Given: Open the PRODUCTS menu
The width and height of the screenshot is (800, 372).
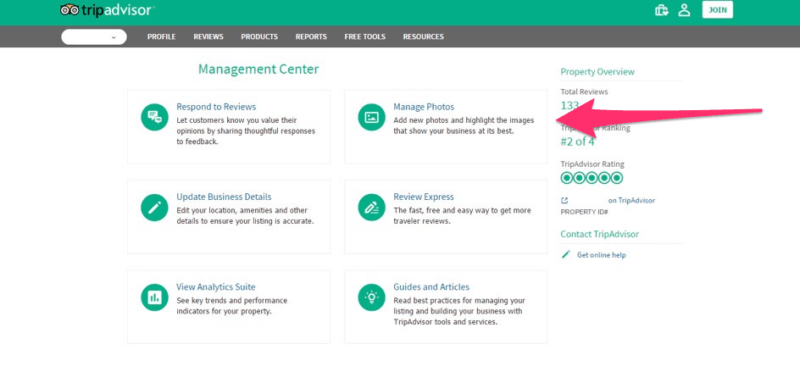Looking at the screenshot, I should point(259,37).
